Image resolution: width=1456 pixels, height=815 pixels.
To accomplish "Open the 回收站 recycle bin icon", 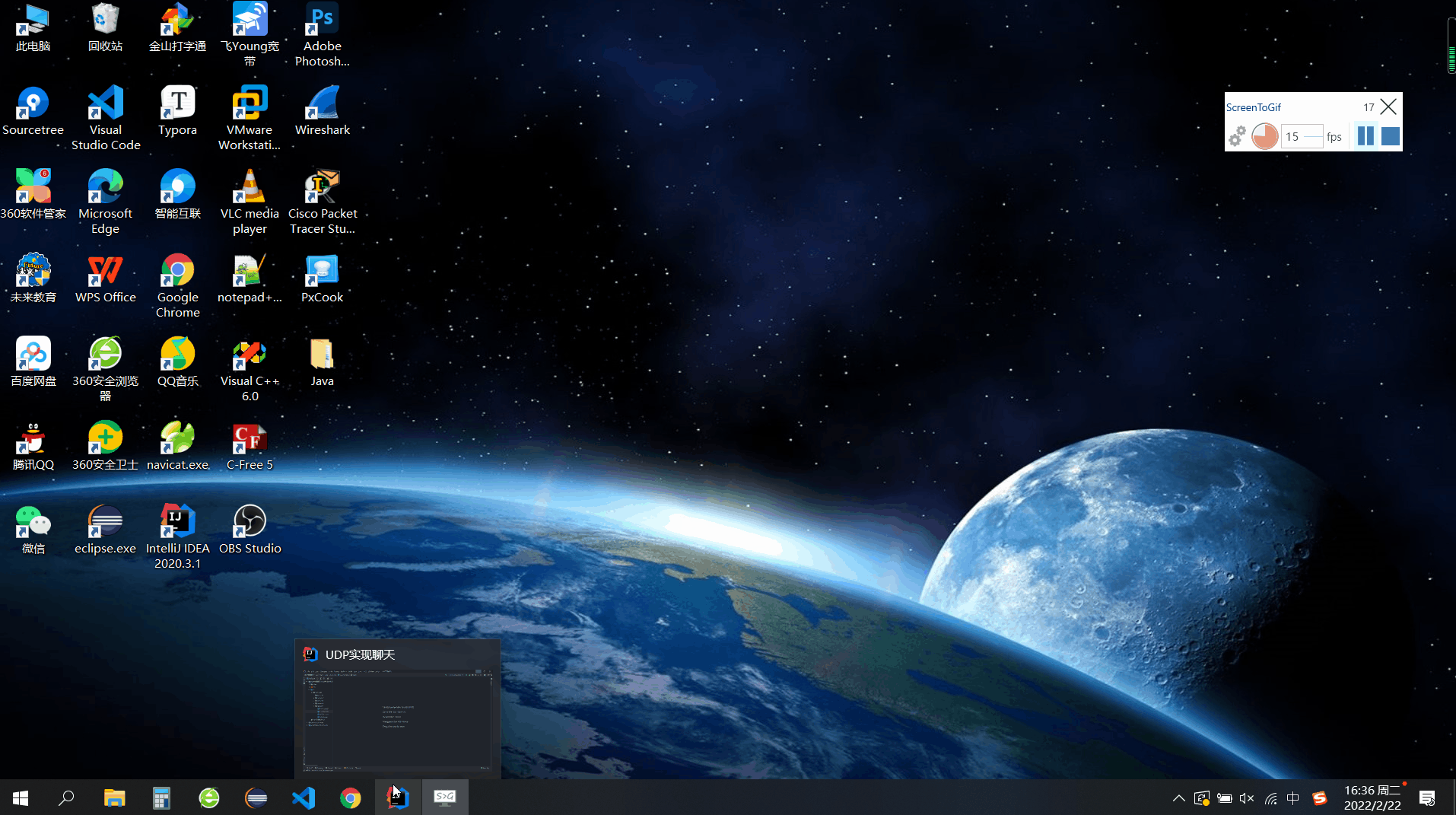I will coord(105,28).
